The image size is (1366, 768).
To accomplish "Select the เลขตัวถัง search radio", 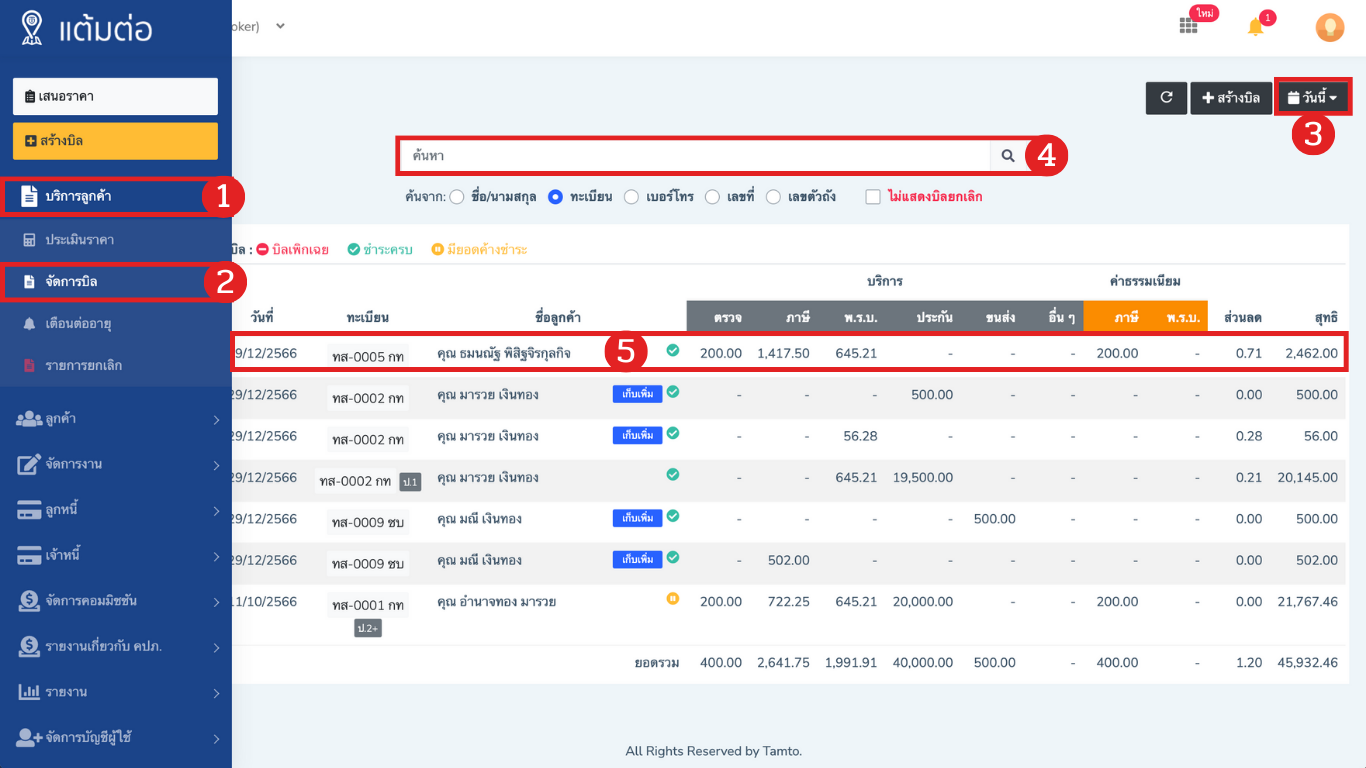I will (774, 197).
